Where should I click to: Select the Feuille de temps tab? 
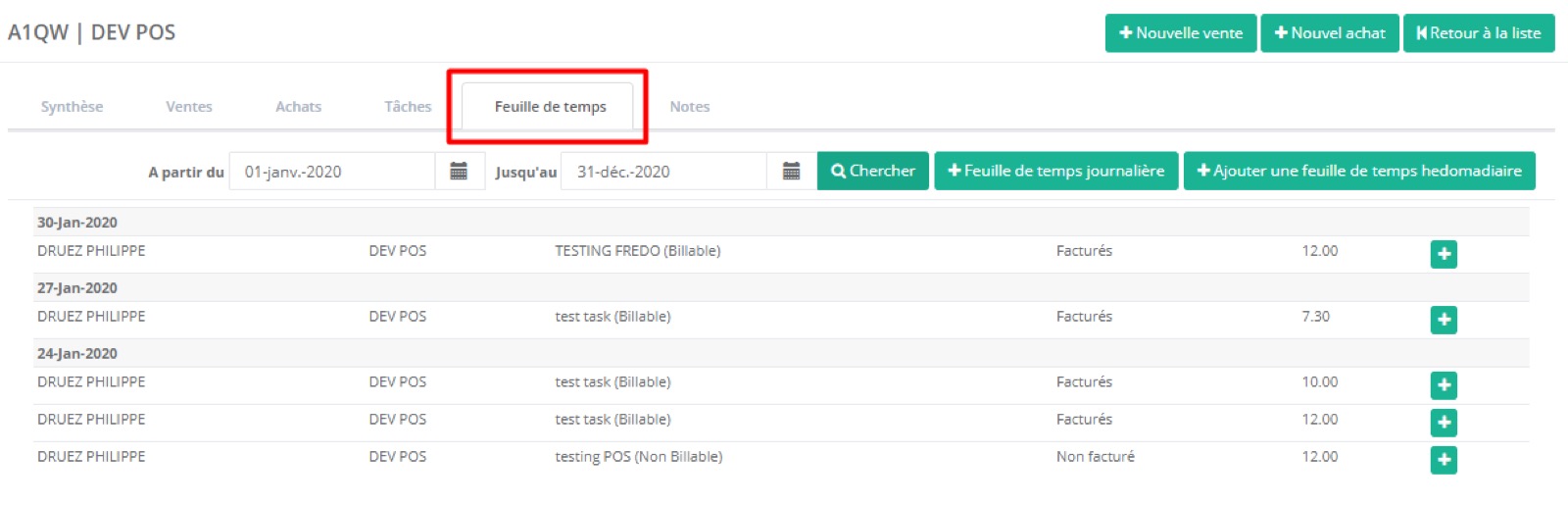[x=550, y=107]
